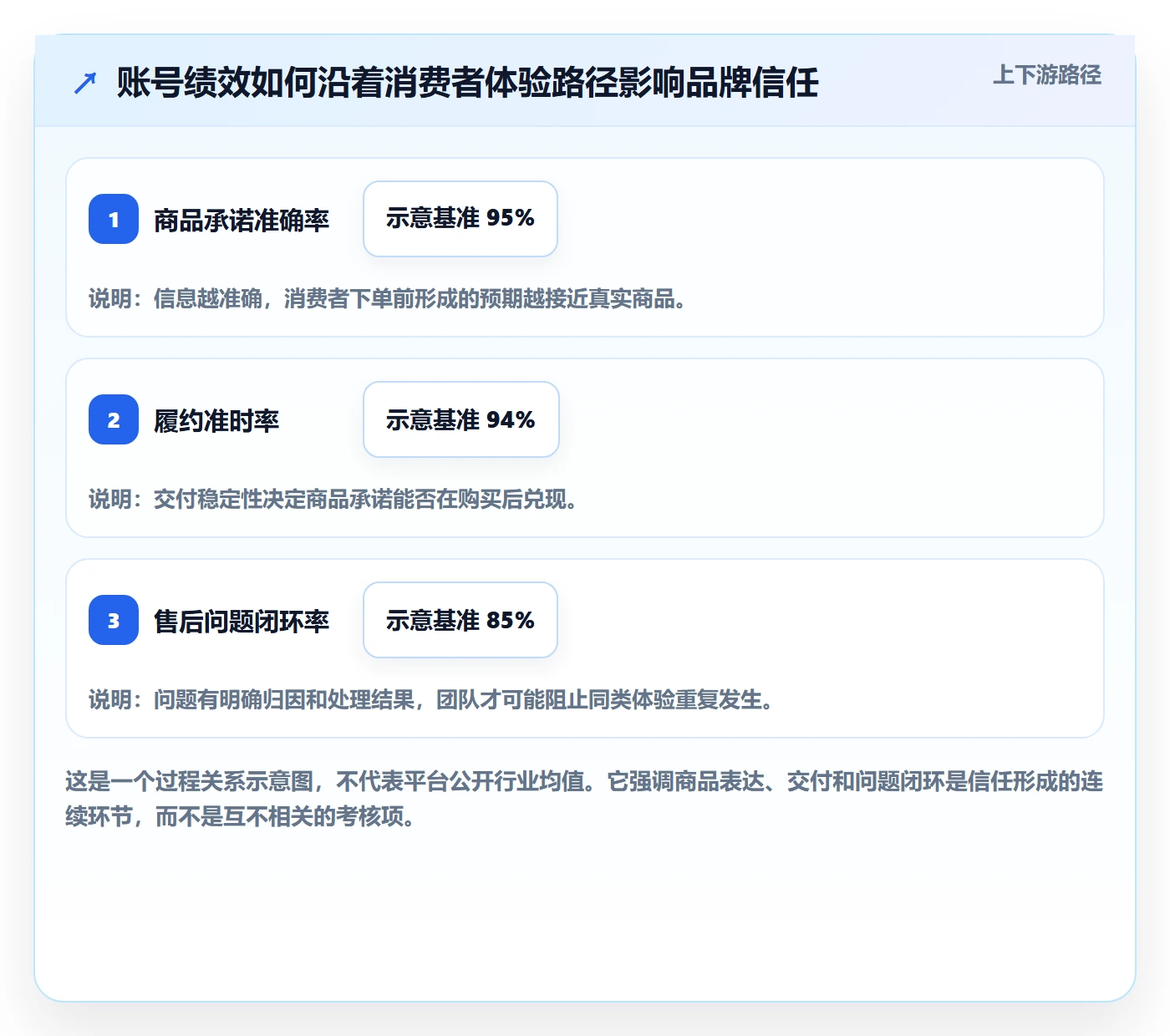Click the description starting with 说明：问题有明确归因
Viewport: 1170px width, 1036px height.
[x=431, y=699]
